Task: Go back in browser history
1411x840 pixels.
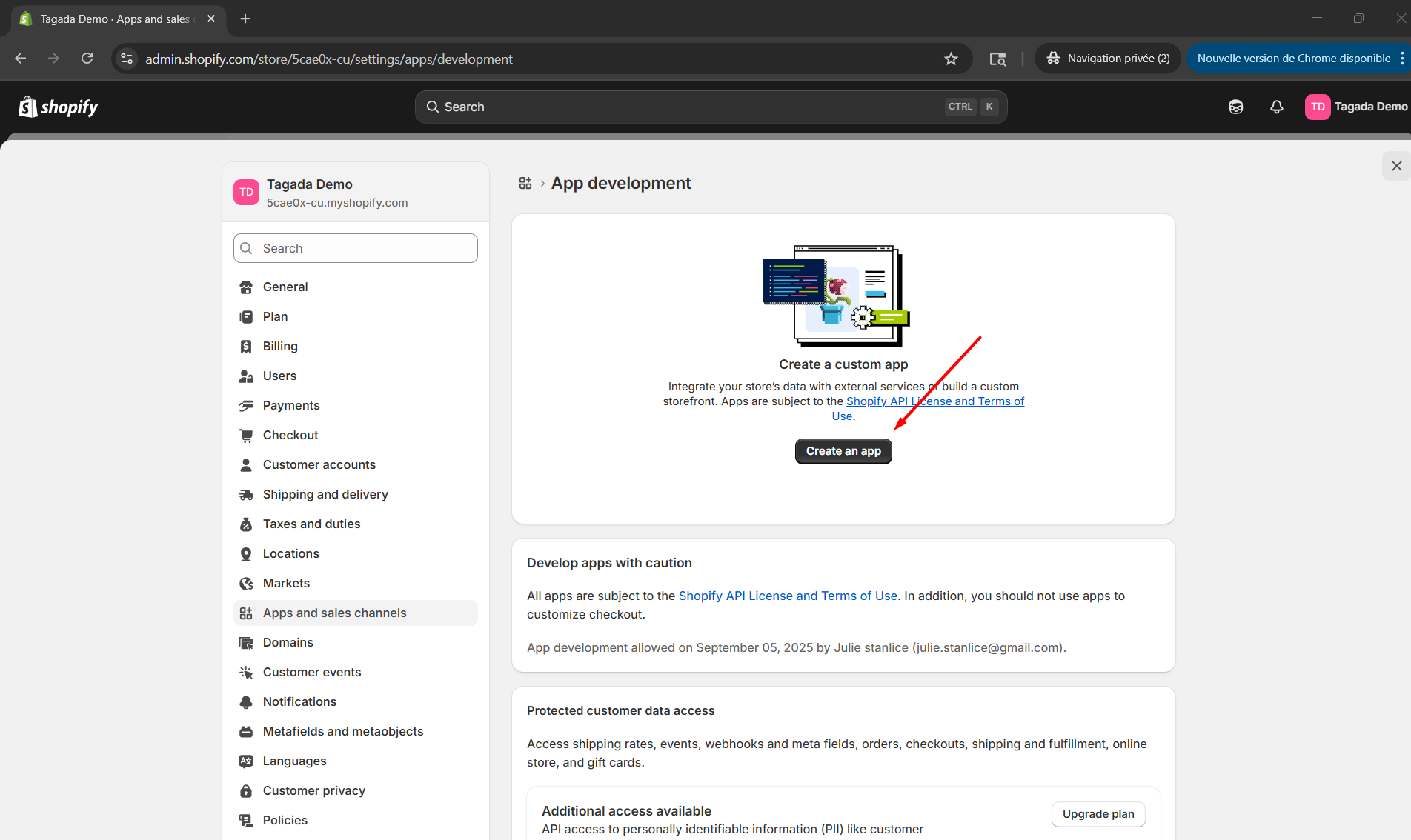Action: (21, 59)
